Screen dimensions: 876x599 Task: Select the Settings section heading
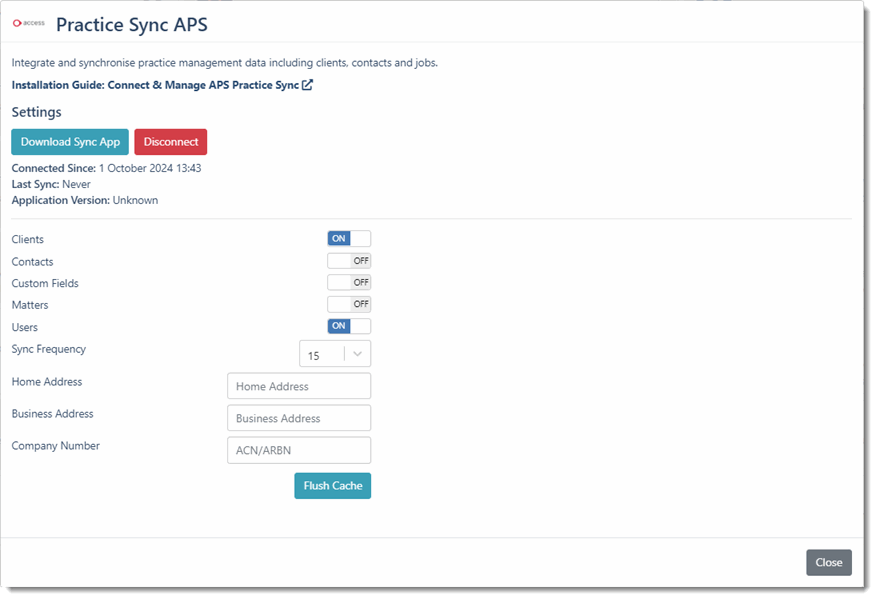tap(36, 112)
